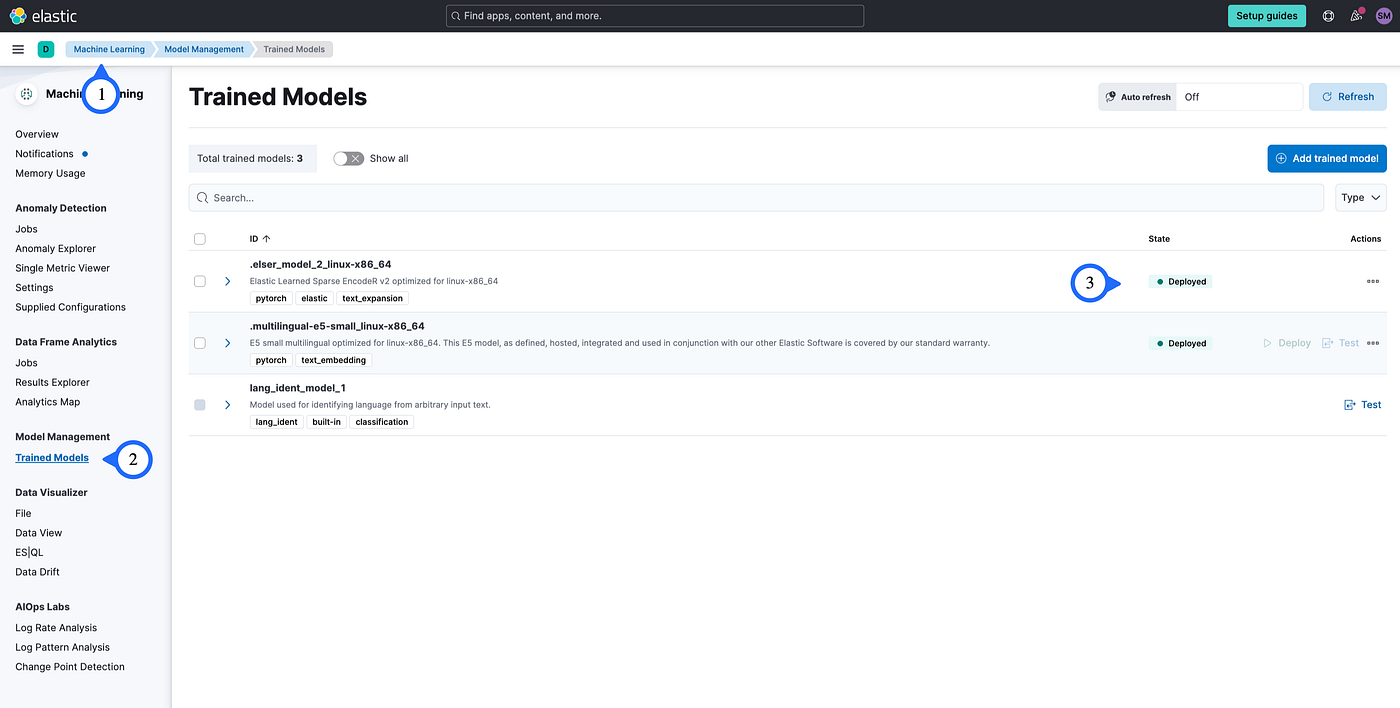Open the news notification icon in top bar
This screenshot has width=1400, height=708.
(x=1356, y=15)
